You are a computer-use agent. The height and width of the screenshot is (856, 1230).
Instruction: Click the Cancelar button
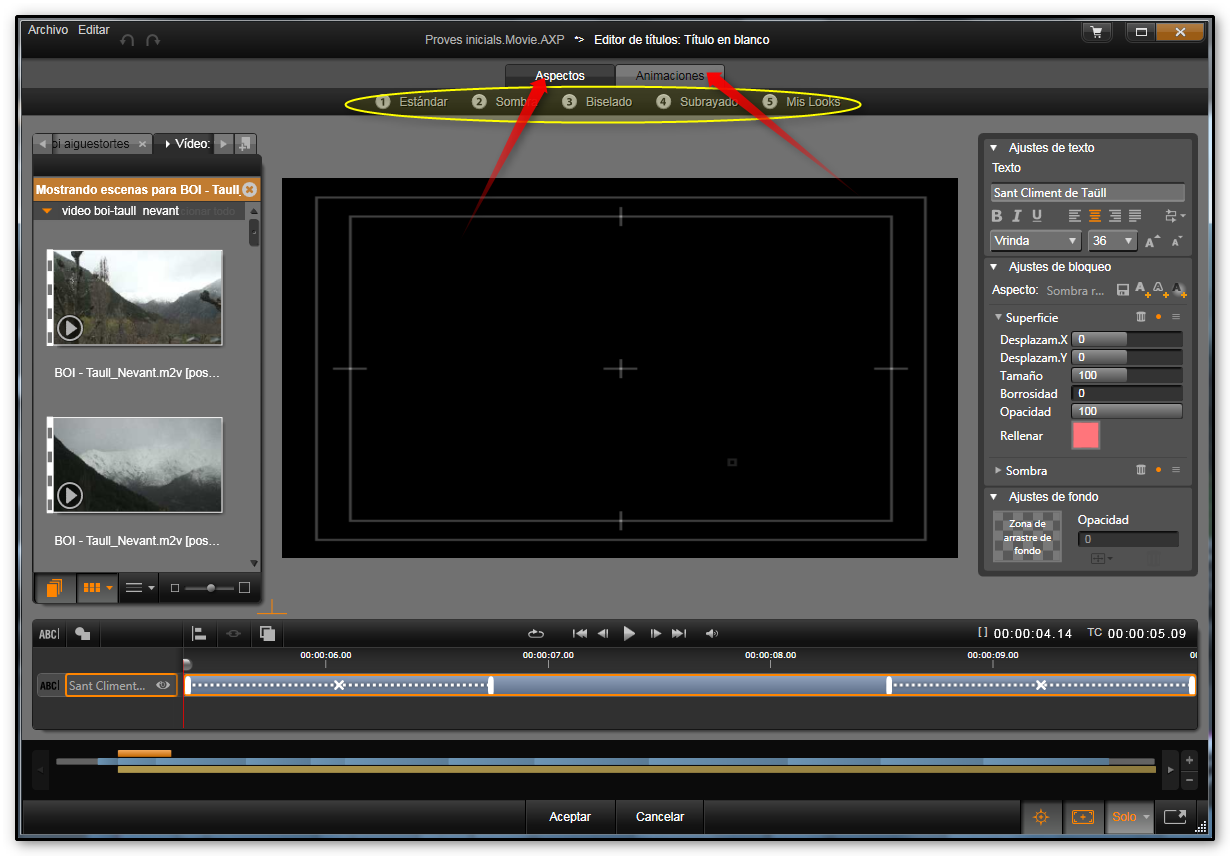coord(660,817)
